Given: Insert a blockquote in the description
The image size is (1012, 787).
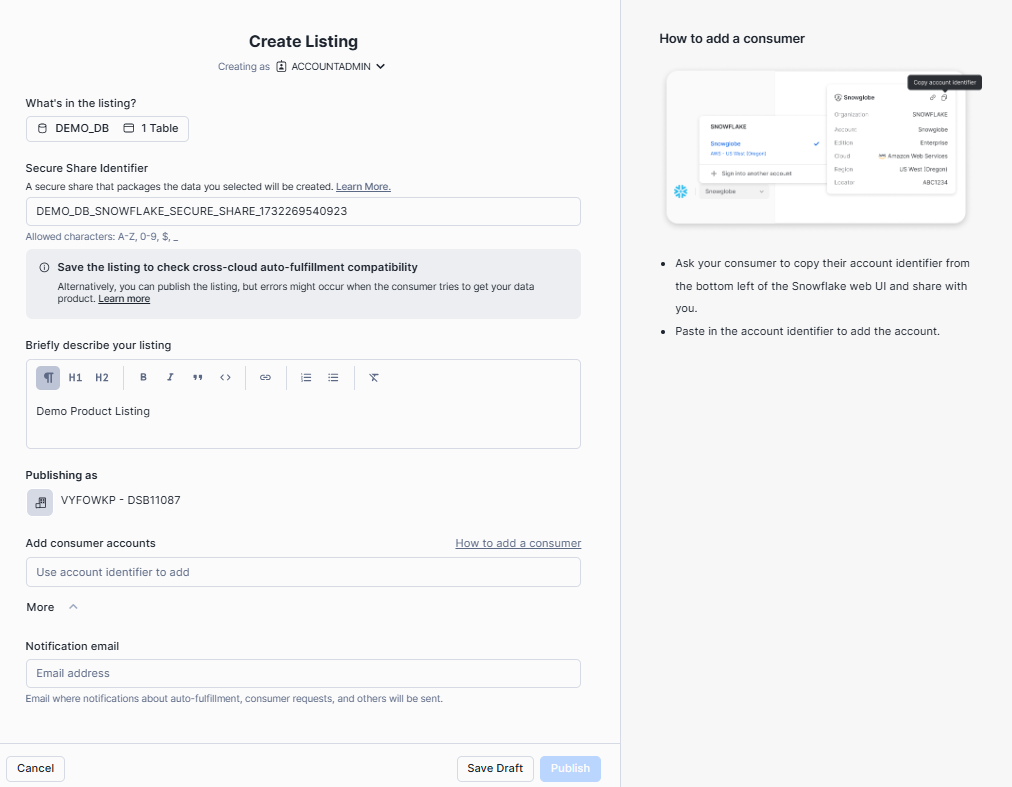Looking at the screenshot, I should [x=197, y=378].
